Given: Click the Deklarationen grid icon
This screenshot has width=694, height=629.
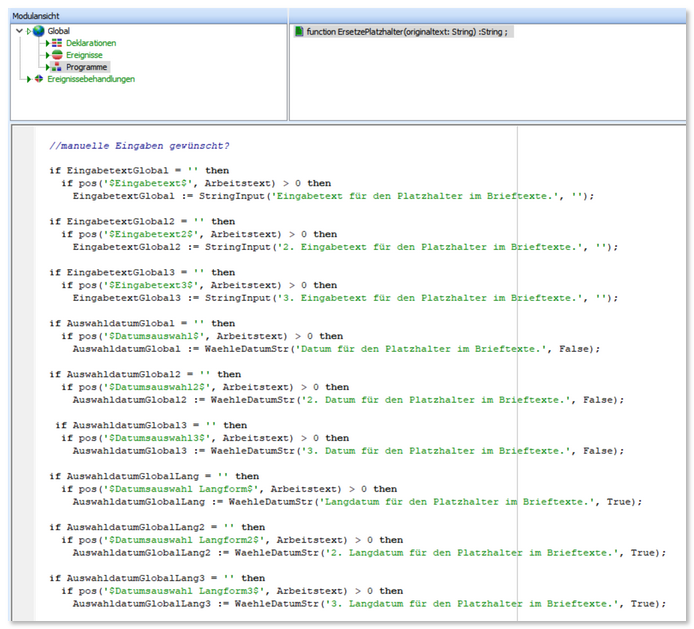Looking at the screenshot, I should coord(57,43).
